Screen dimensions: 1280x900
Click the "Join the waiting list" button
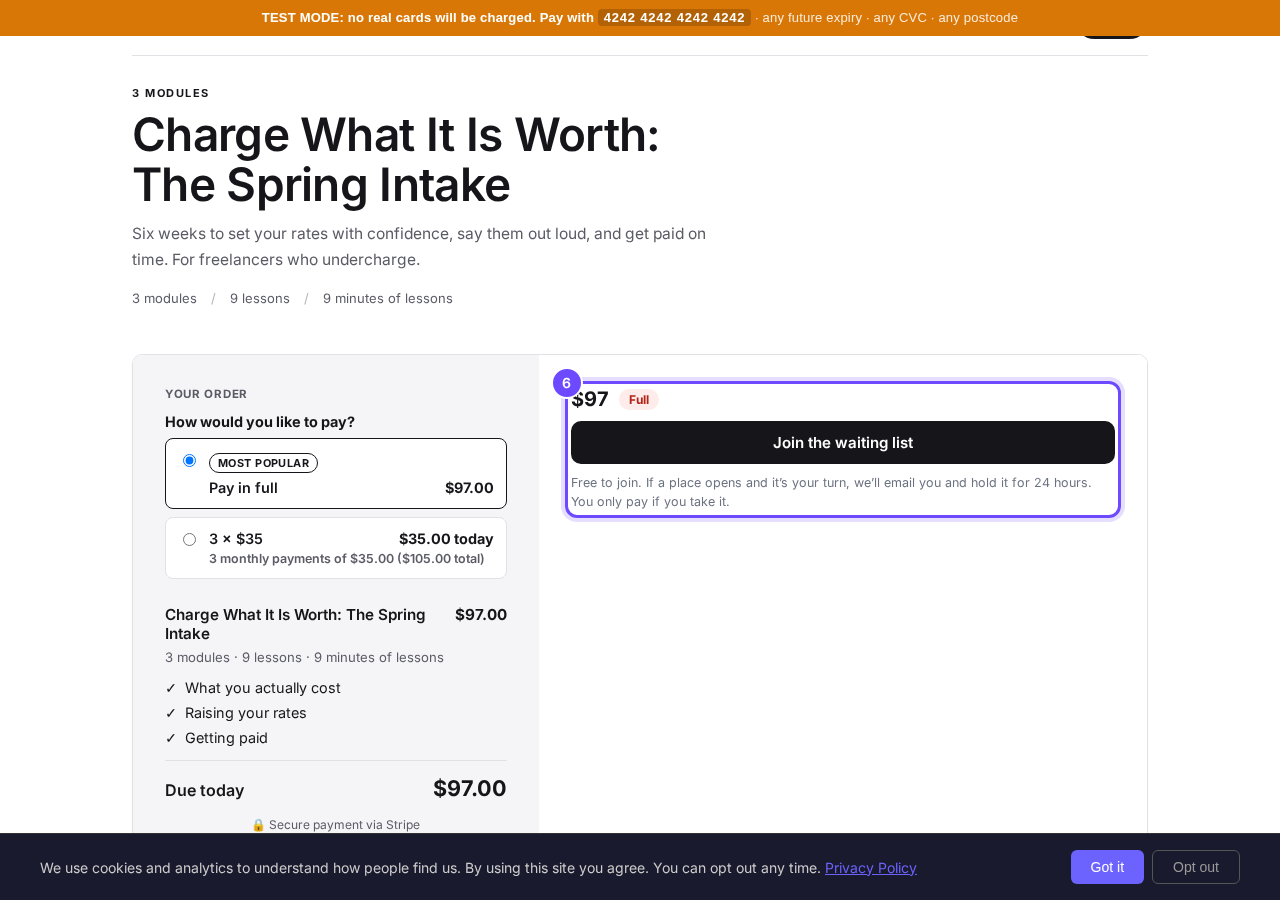(x=843, y=442)
